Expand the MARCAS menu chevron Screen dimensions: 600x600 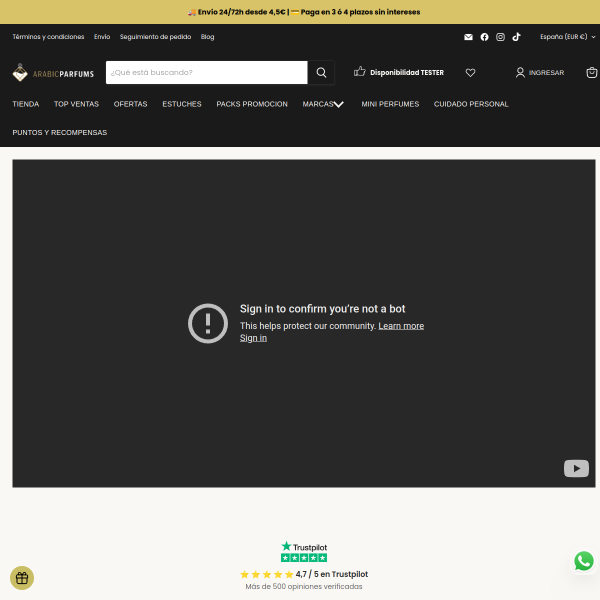[339, 104]
